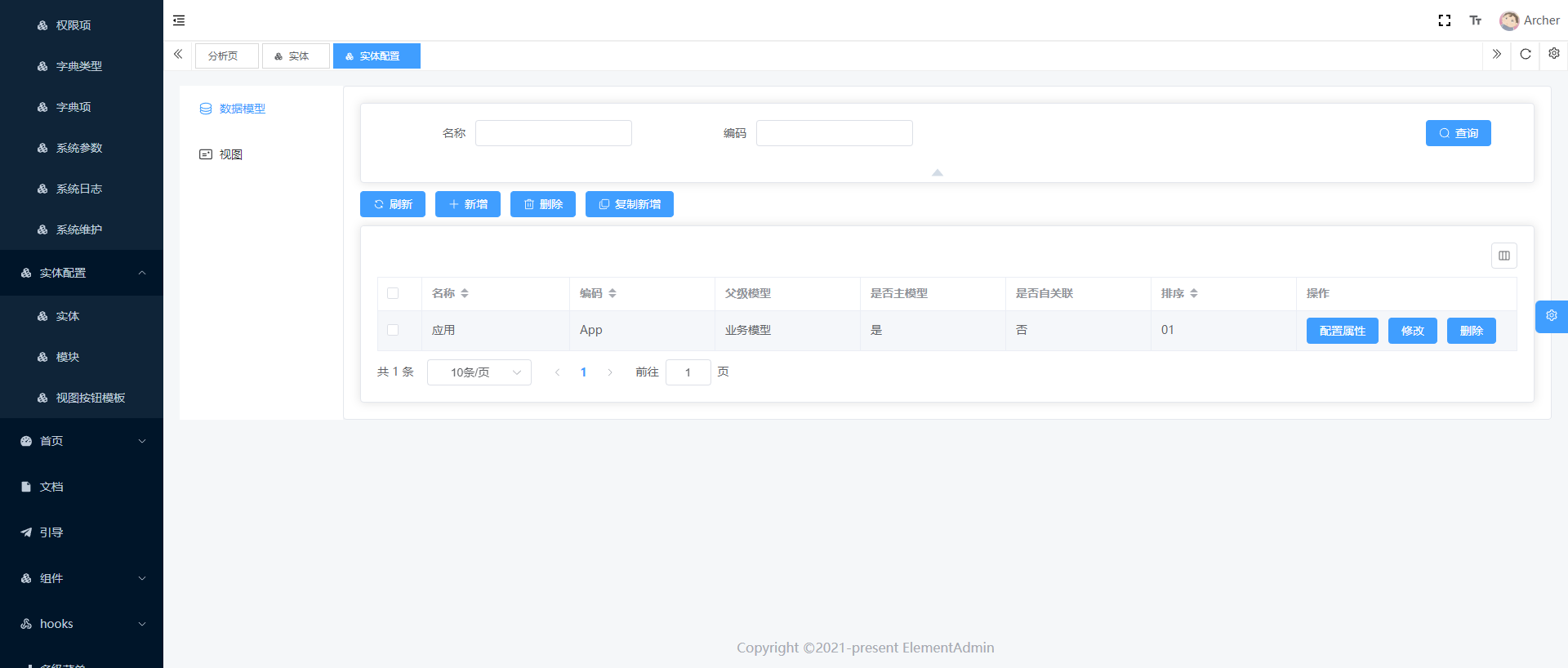The width and height of the screenshot is (1568, 668).
Task: Enter fullscreen mode via top-right icon
Action: (x=1445, y=20)
